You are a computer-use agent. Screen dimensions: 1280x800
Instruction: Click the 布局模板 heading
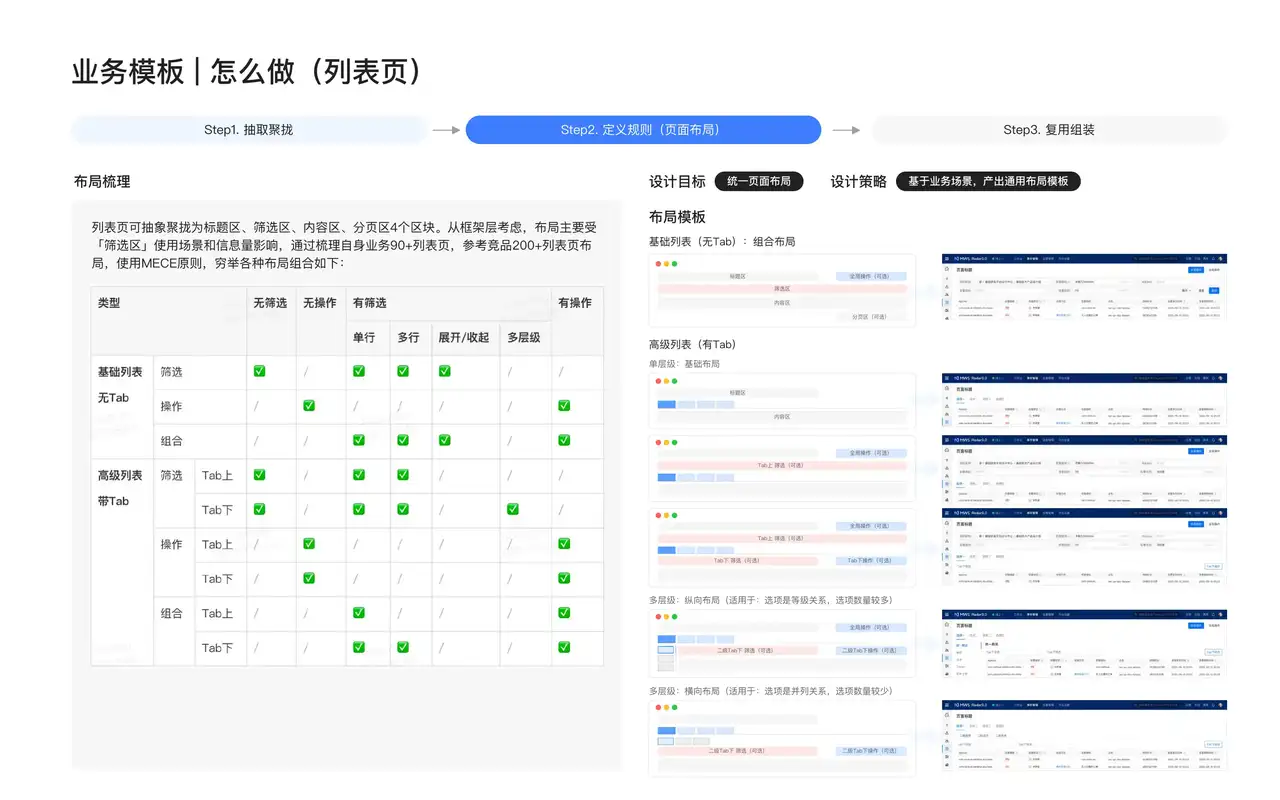tap(677, 217)
